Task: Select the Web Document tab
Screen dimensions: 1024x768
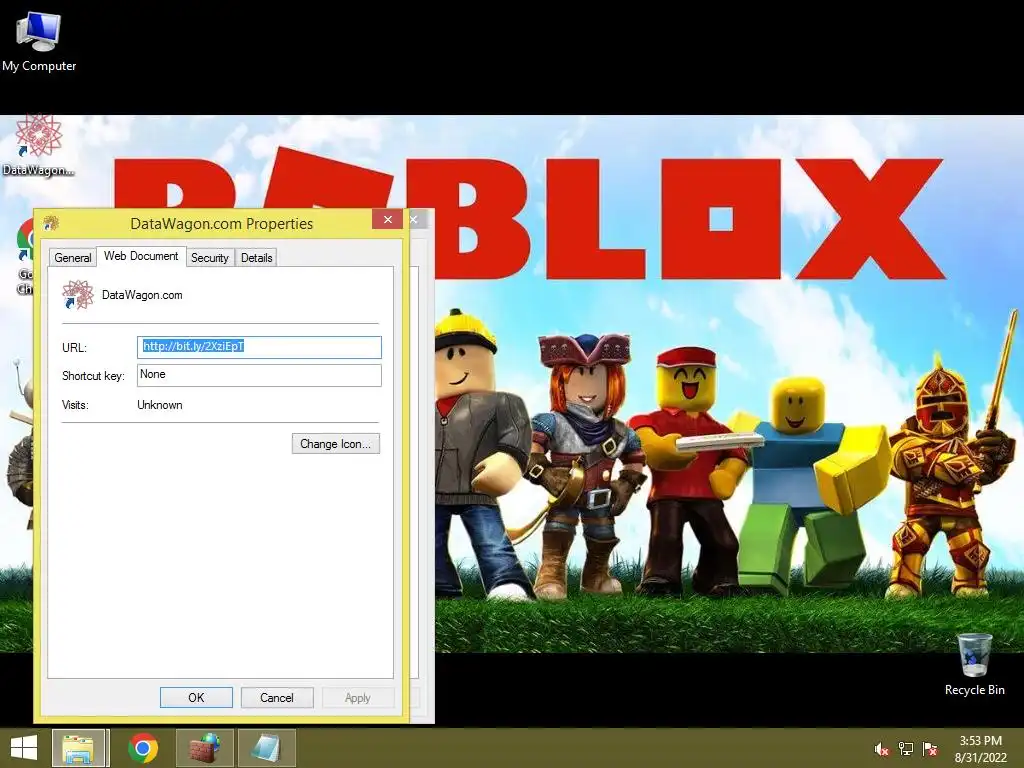Action: [141, 256]
